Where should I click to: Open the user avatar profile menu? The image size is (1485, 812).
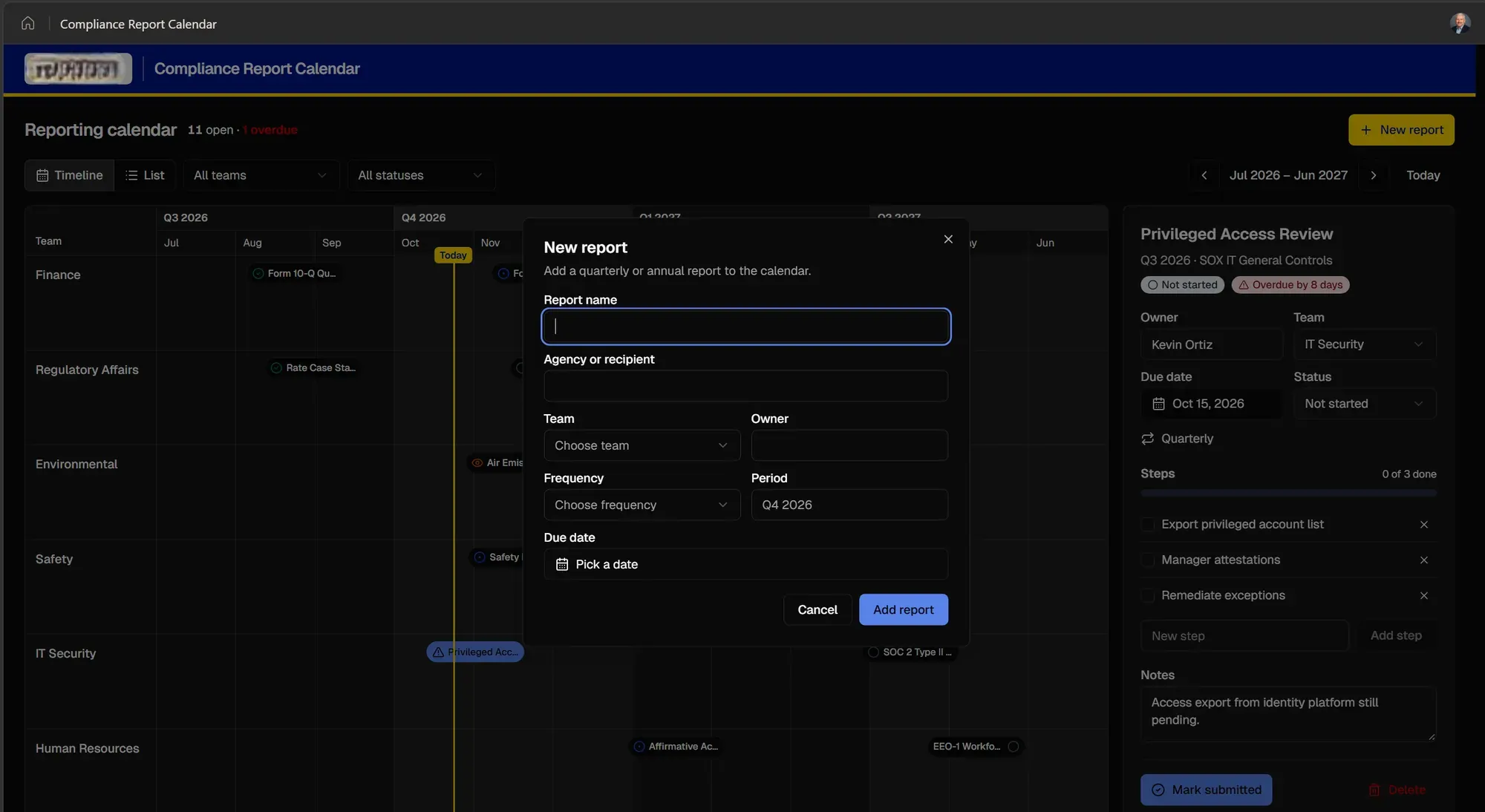[x=1460, y=23]
